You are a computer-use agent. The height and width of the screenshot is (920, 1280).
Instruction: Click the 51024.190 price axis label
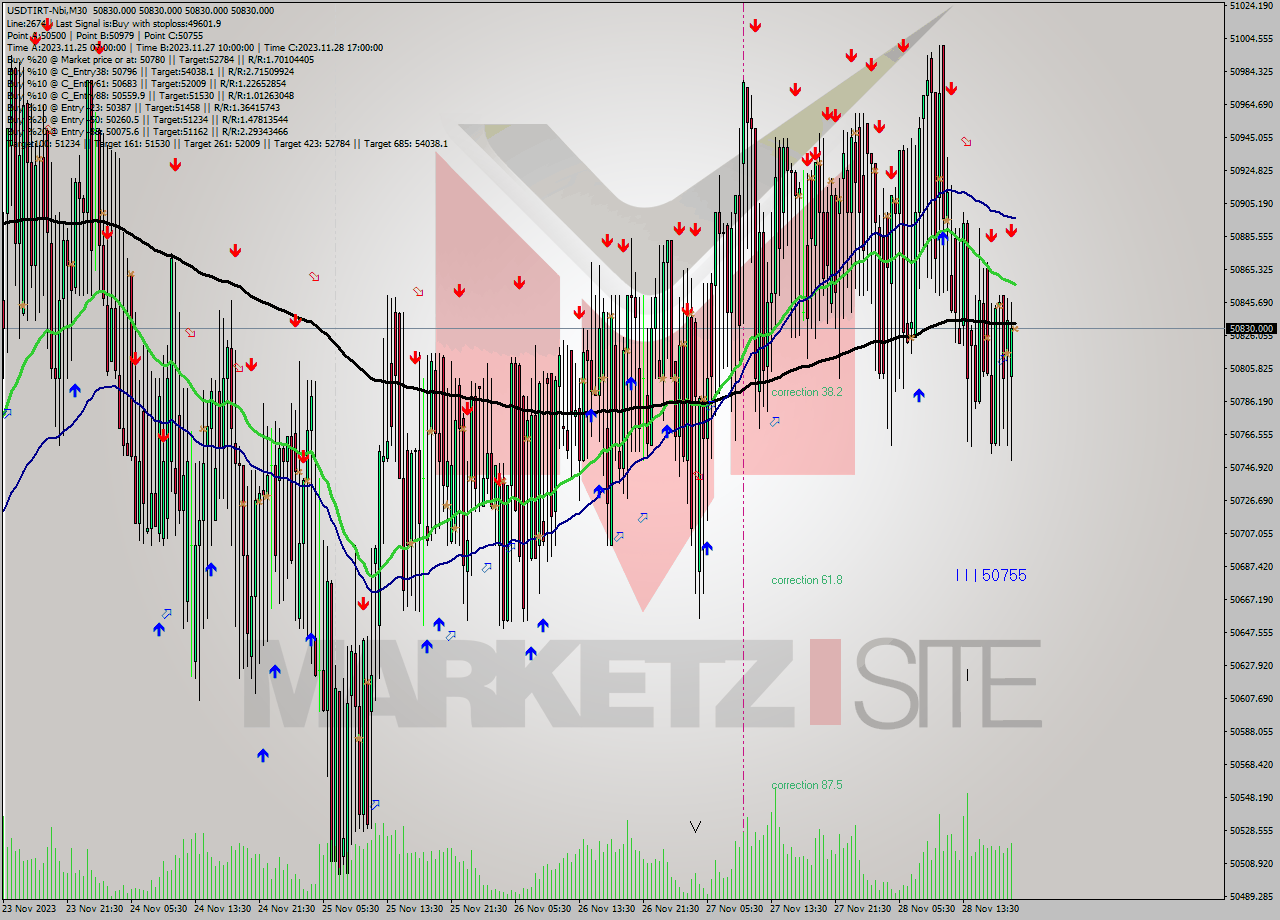(x=1251, y=6)
